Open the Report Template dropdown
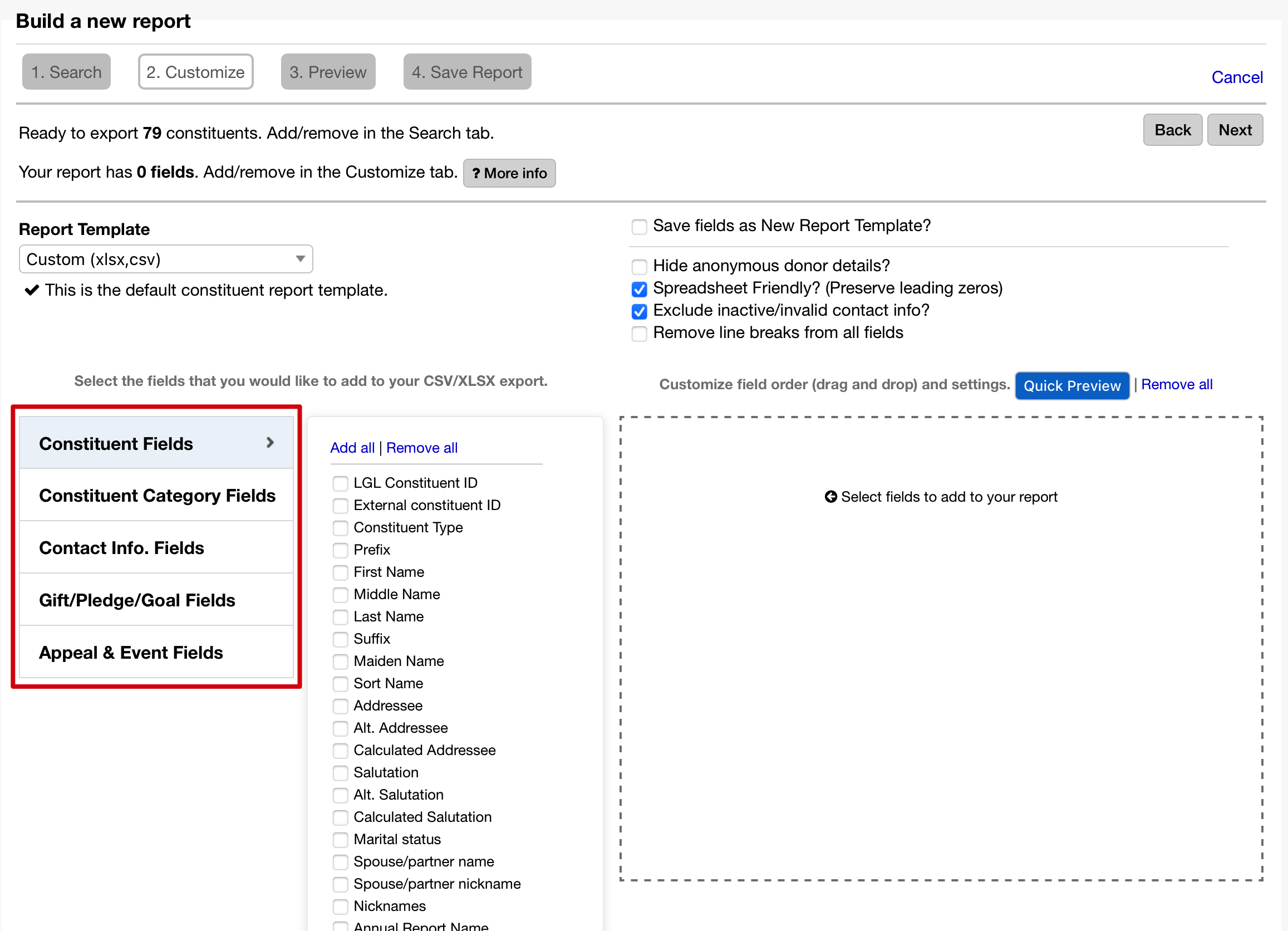Image resolution: width=1288 pixels, height=931 pixels. point(166,259)
